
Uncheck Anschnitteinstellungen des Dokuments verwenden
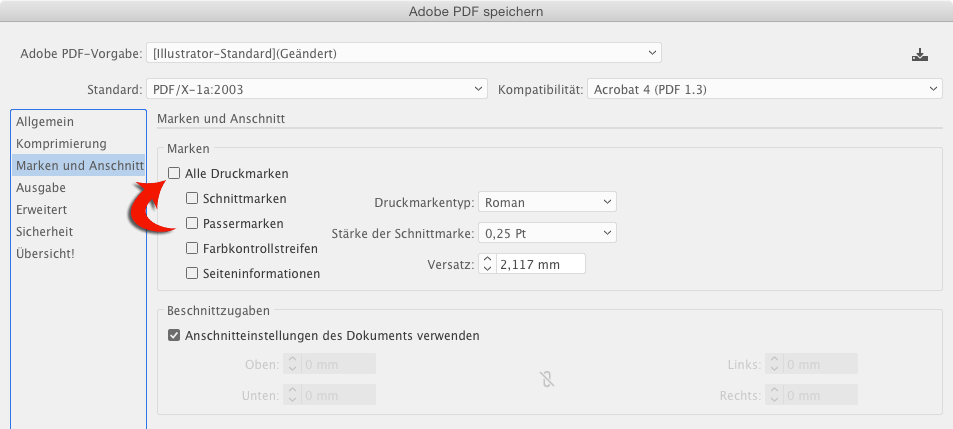click(174, 335)
